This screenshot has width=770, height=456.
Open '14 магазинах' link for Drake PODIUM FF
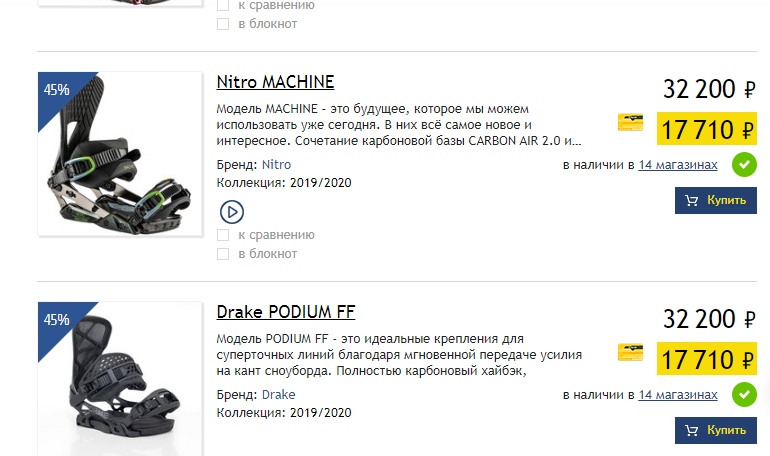tap(678, 395)
